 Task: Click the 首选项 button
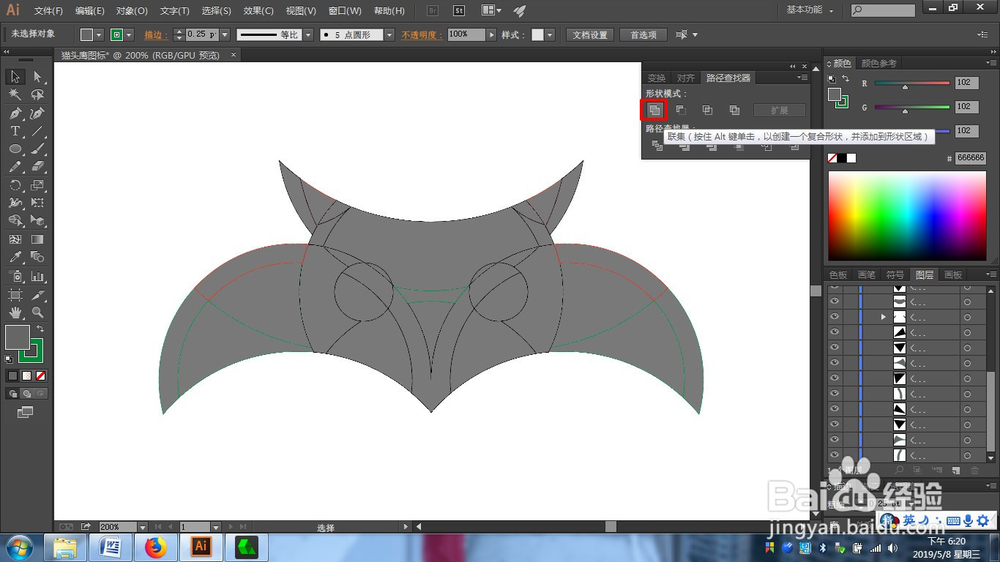(643, 34)
